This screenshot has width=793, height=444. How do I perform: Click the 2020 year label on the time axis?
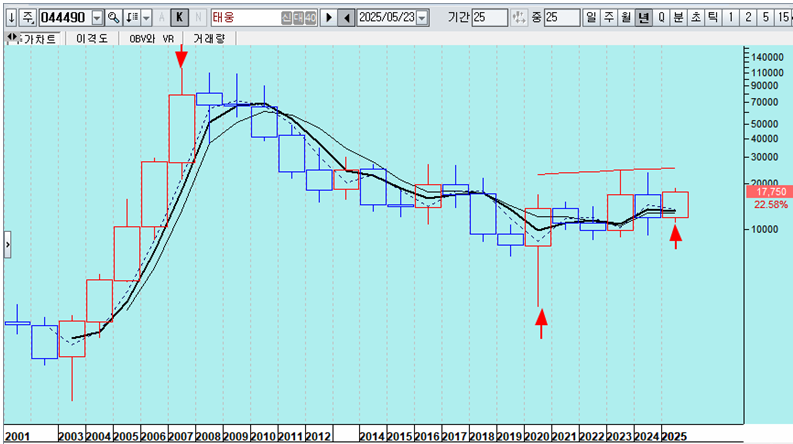point(537,436)
